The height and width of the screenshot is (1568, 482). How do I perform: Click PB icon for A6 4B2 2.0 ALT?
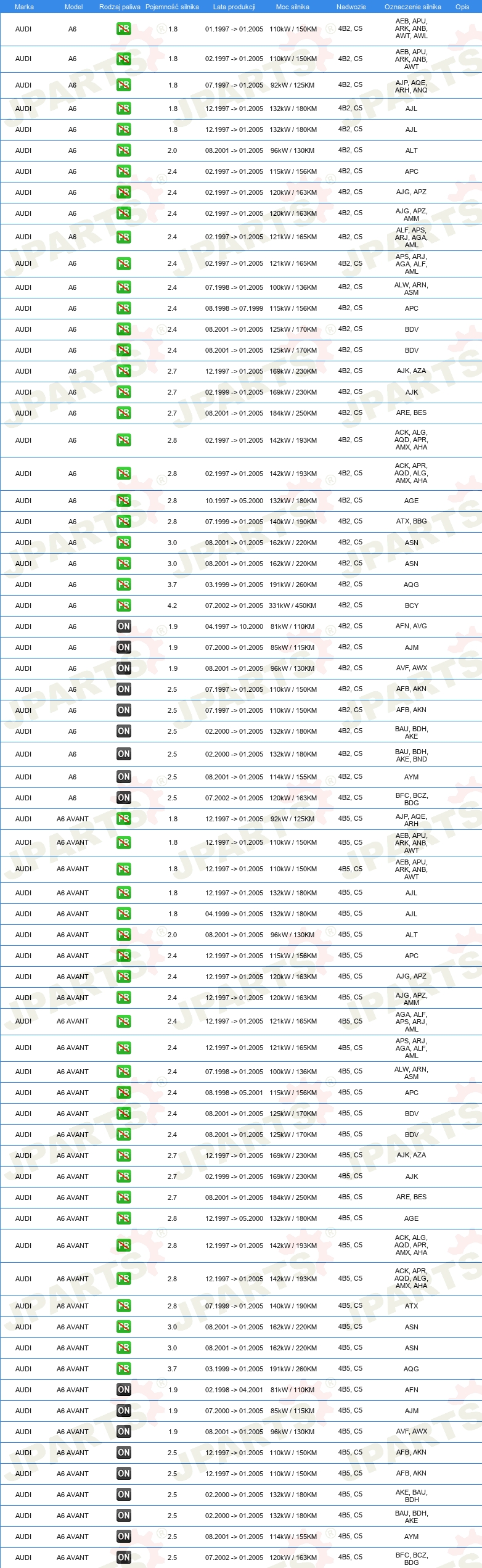point(123,150)
